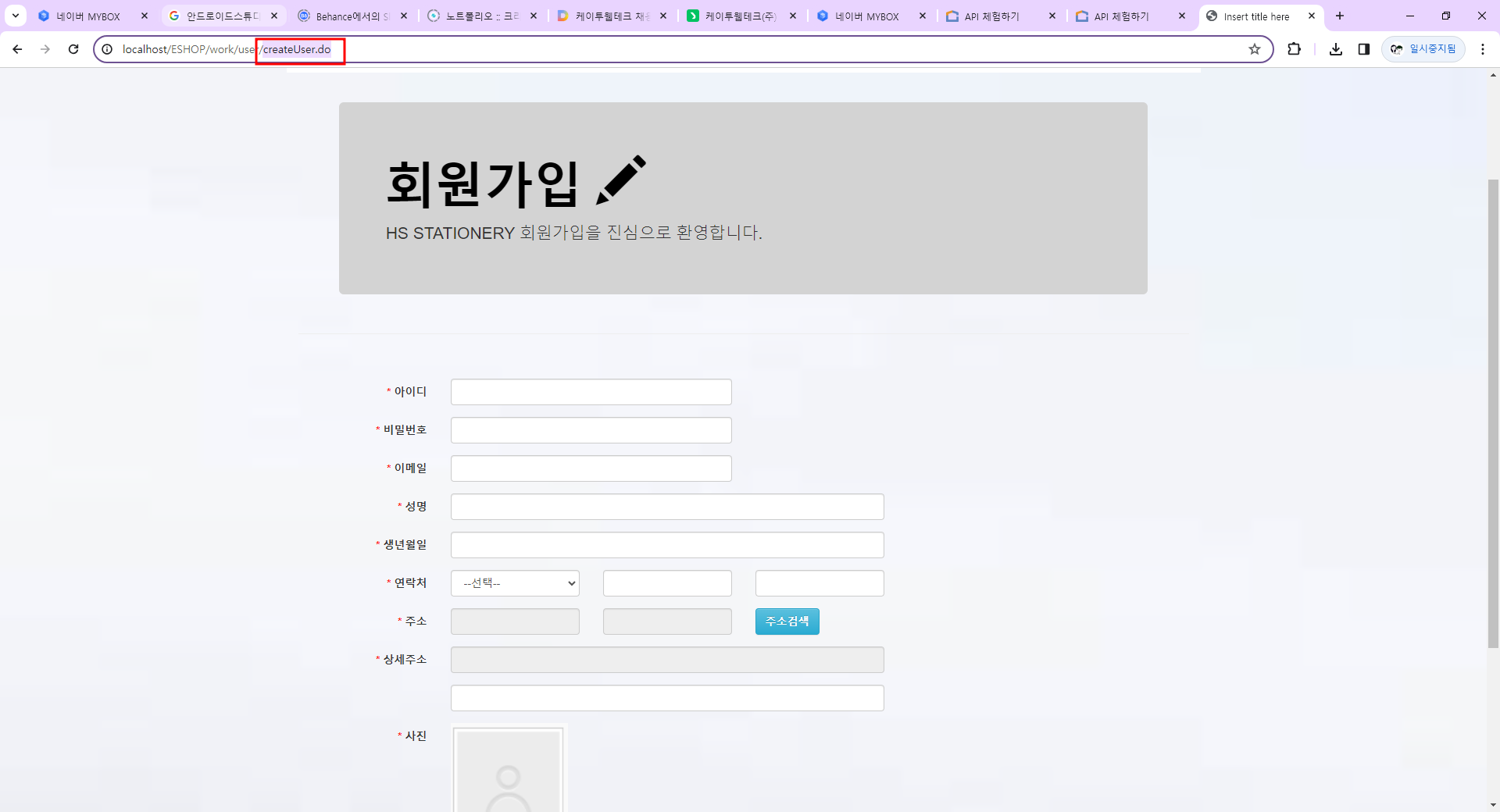Click the 아이디 input field
This screenshot has height=812, width=1500.
tap(591, 392)
